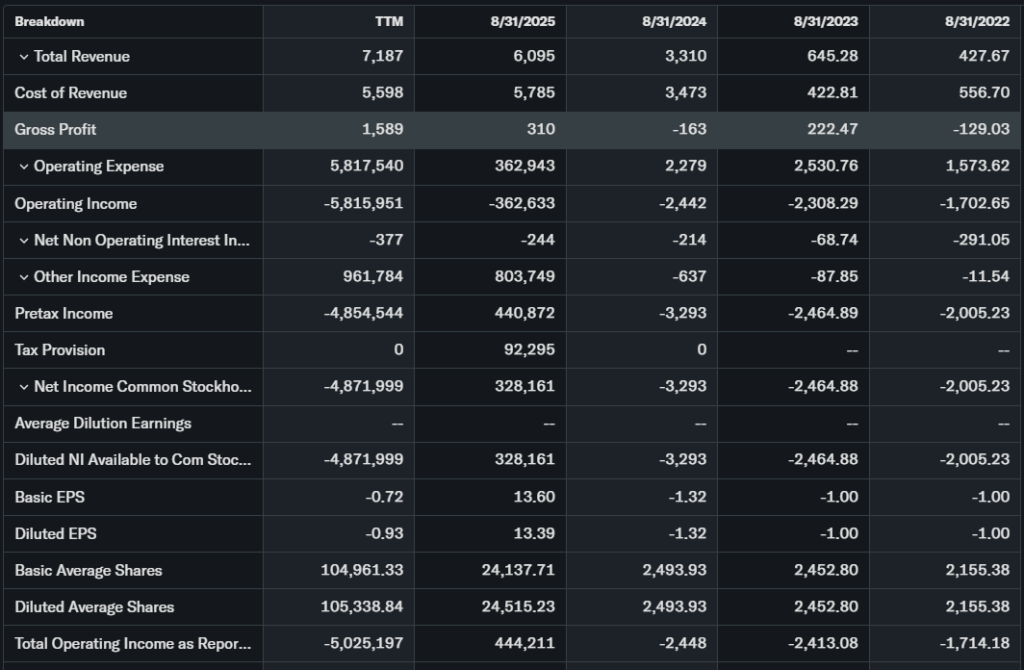Screen dimensions: 1024x670
Task: Expand Net Income Common Stockholders chevron
Action: pos(24,387)
